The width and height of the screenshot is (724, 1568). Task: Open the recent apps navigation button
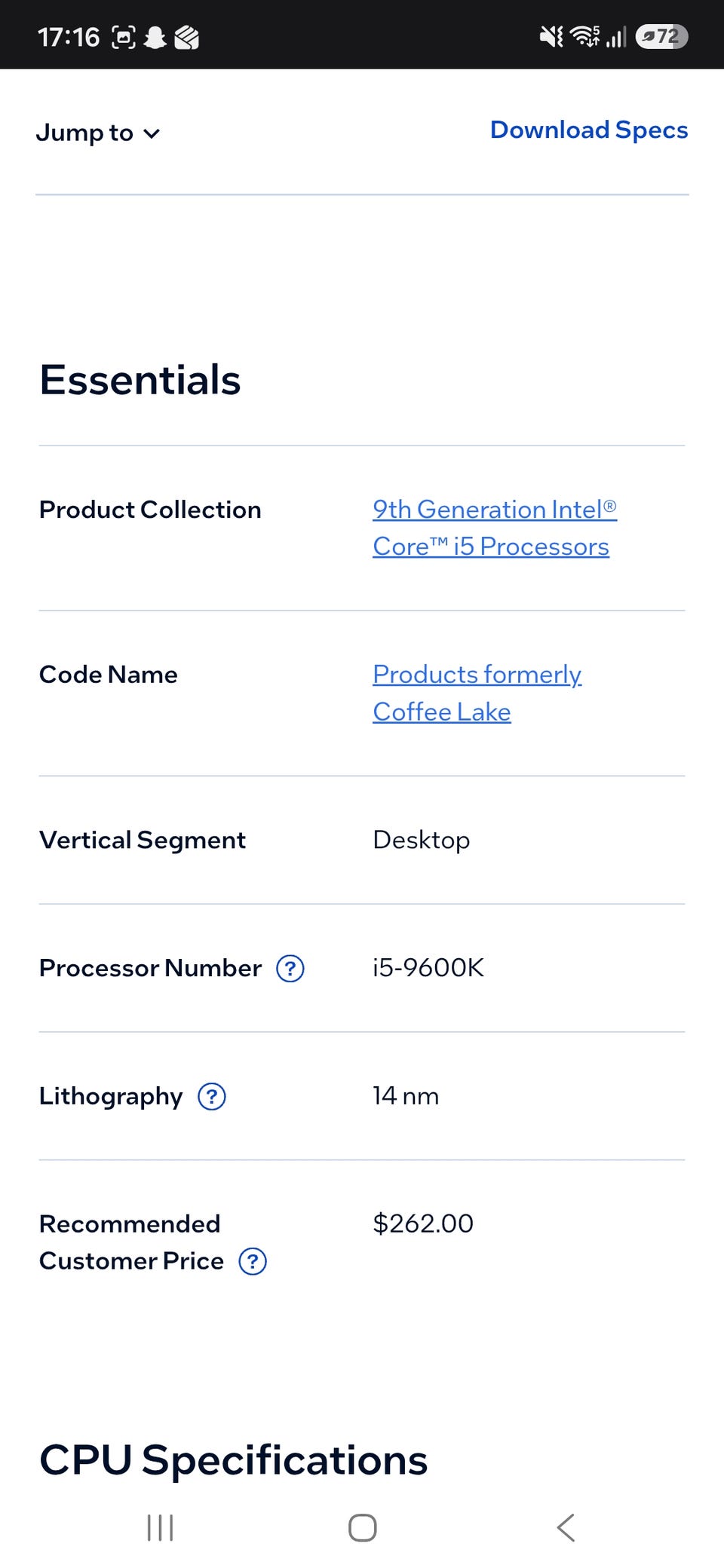click(160, 1528)
